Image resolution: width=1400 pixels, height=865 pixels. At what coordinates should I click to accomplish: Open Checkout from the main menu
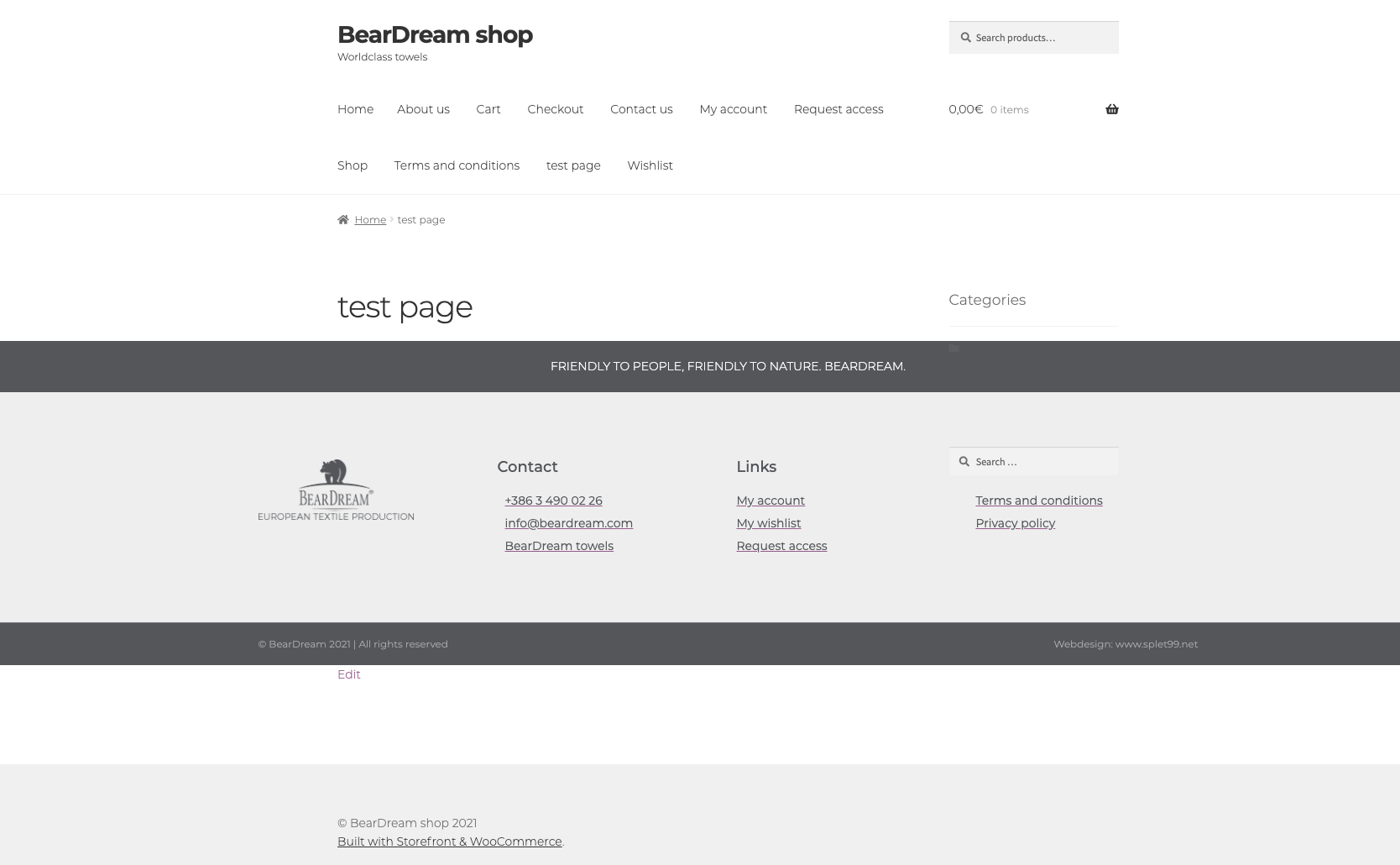[555, 109]
